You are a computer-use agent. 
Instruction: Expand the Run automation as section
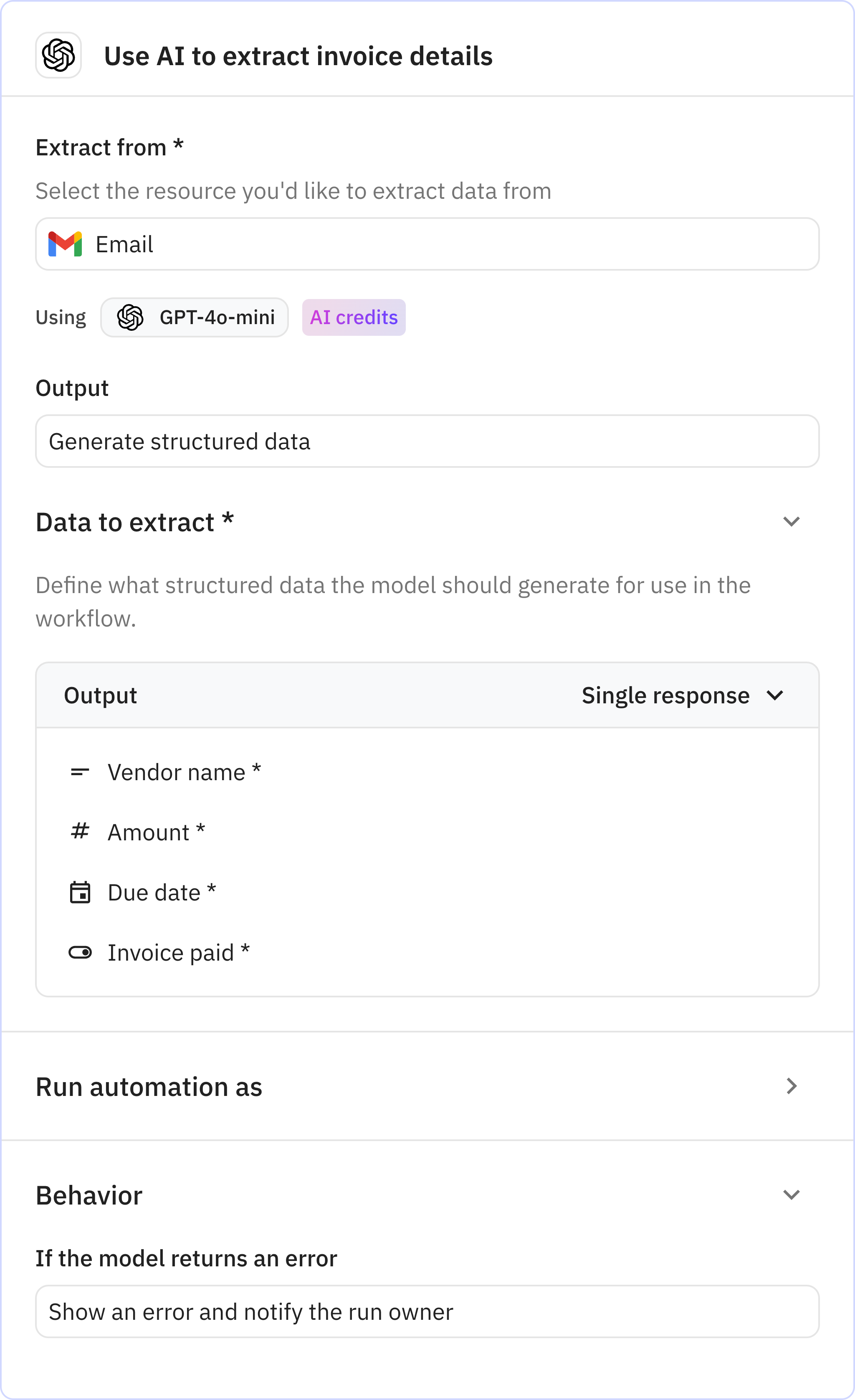pyautogui.click(x=792, y=1086)
